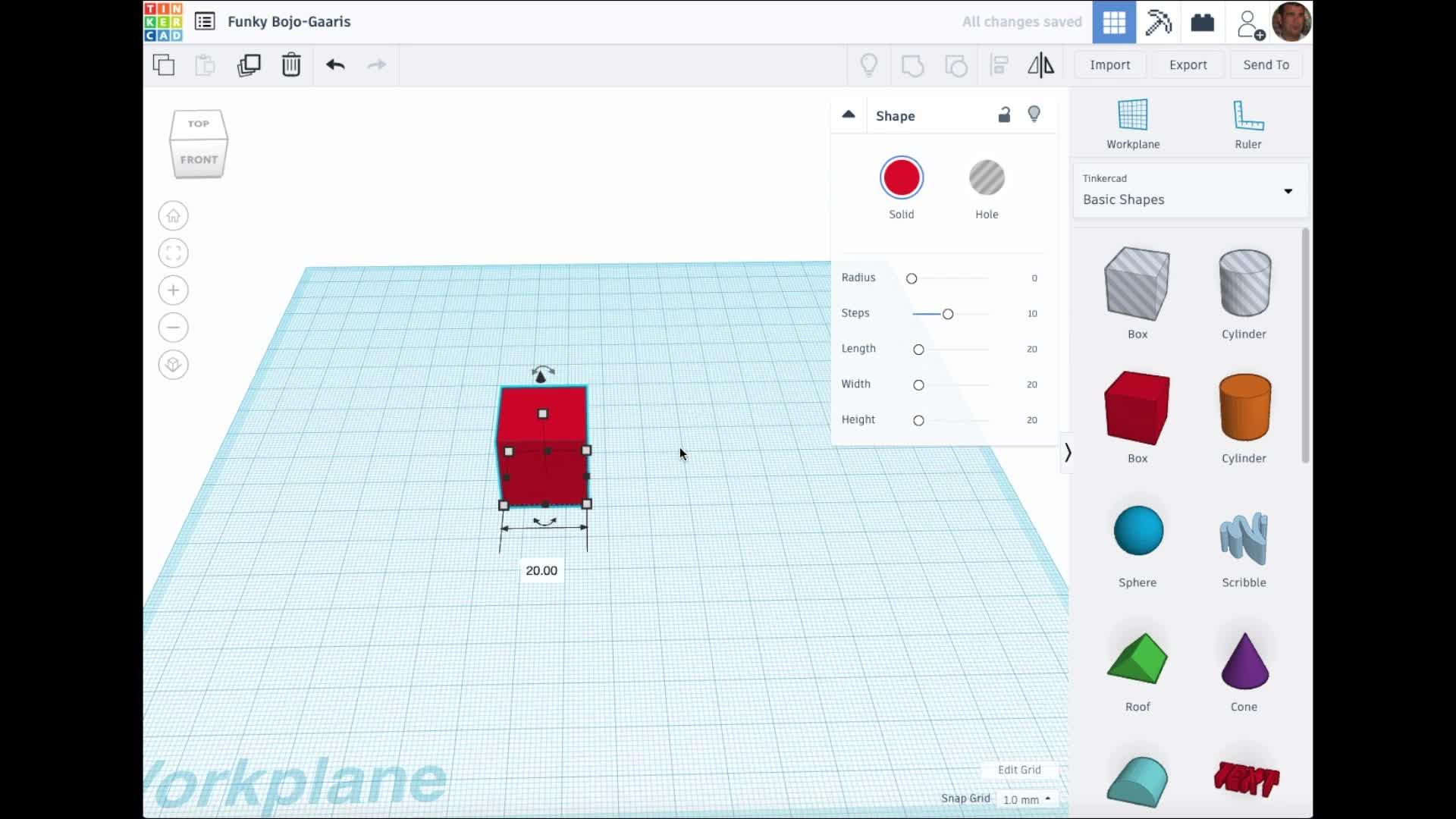Click the Edit Grid button

point(1018,770)
